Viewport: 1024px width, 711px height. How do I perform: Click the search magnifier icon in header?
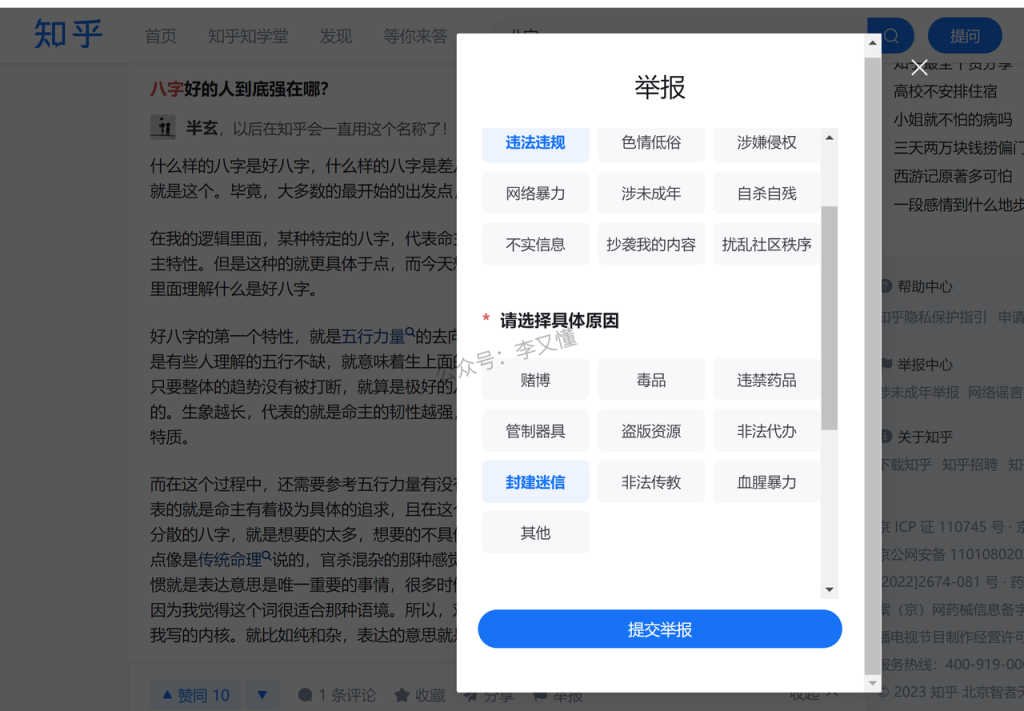(891, 36)
